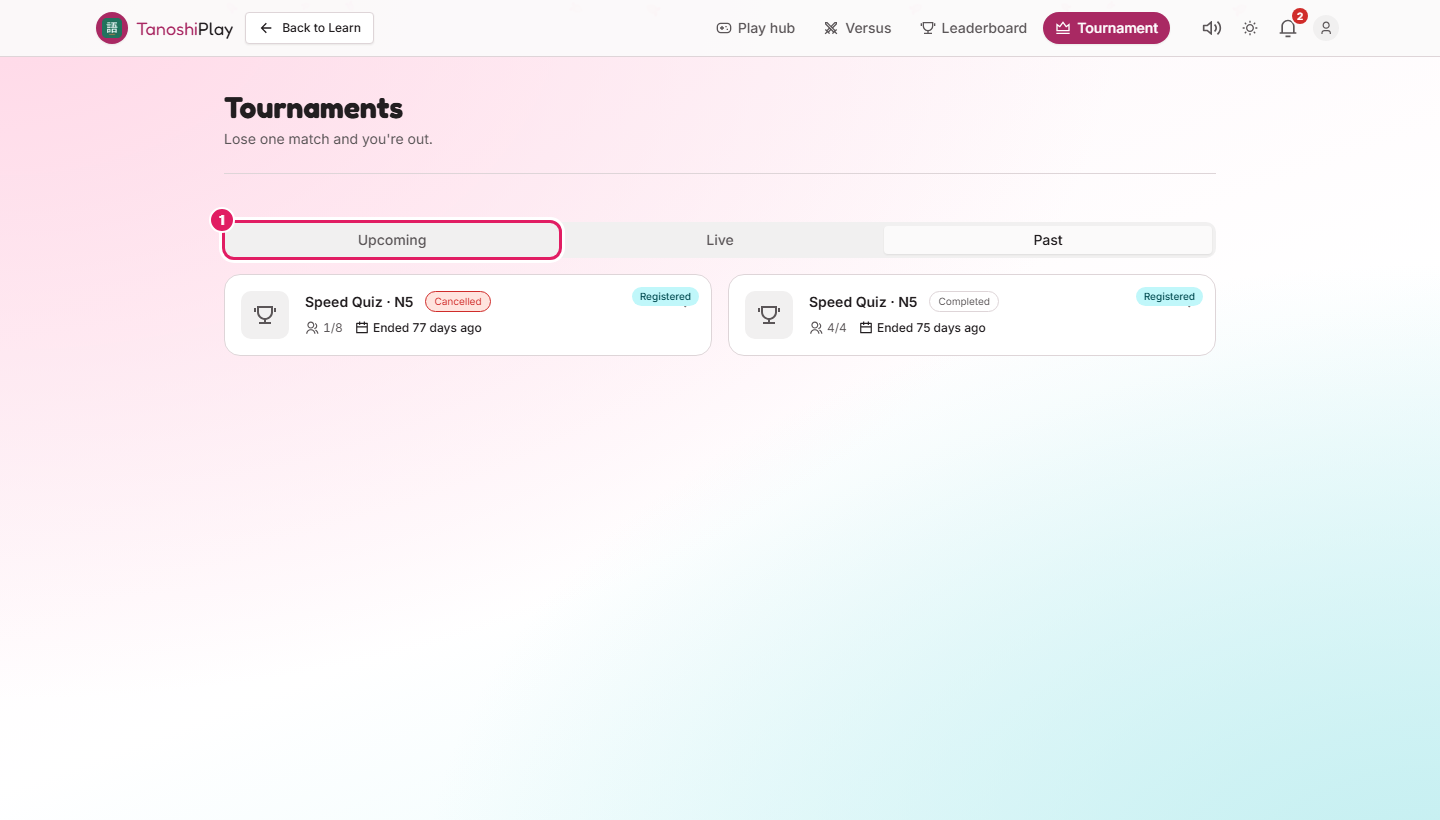Click trophy icon on completed Speed Quiz

[769, 315]
